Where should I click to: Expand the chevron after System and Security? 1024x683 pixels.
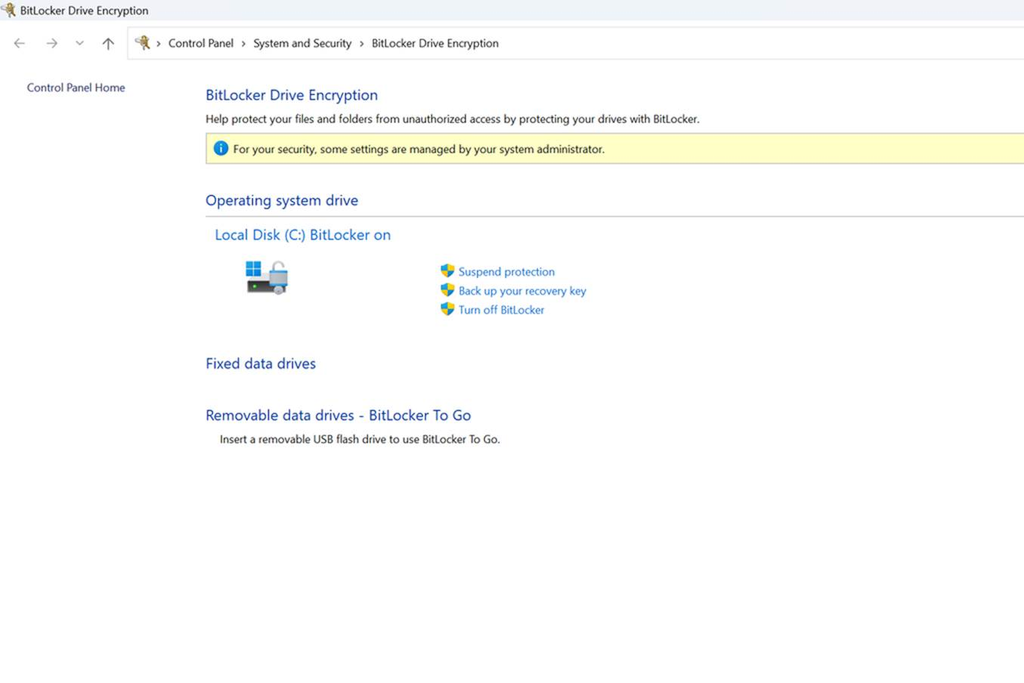coord(362,44)
